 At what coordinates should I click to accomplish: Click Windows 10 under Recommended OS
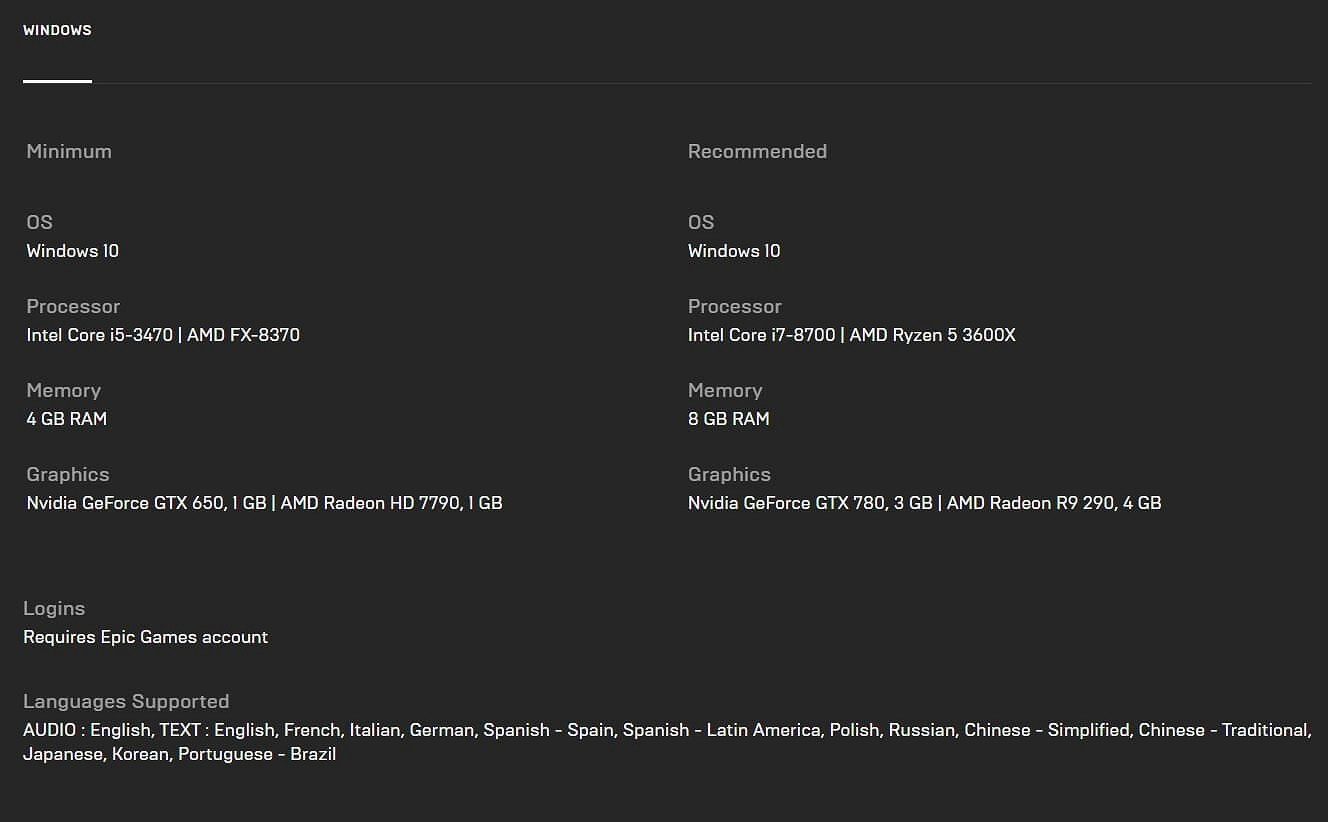[x=734, y=251]
